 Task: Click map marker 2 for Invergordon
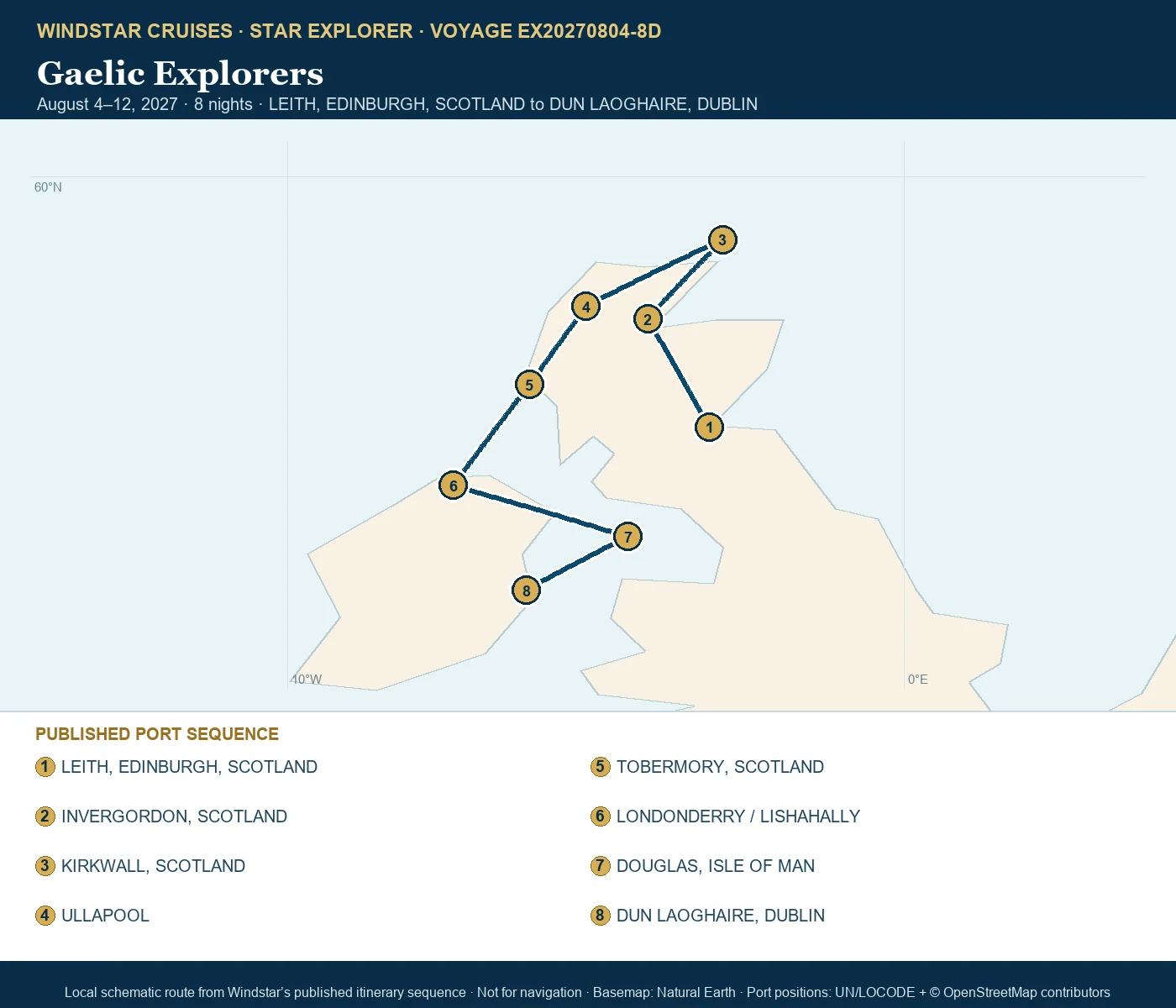pyautogui.click(x=647, y=319)
